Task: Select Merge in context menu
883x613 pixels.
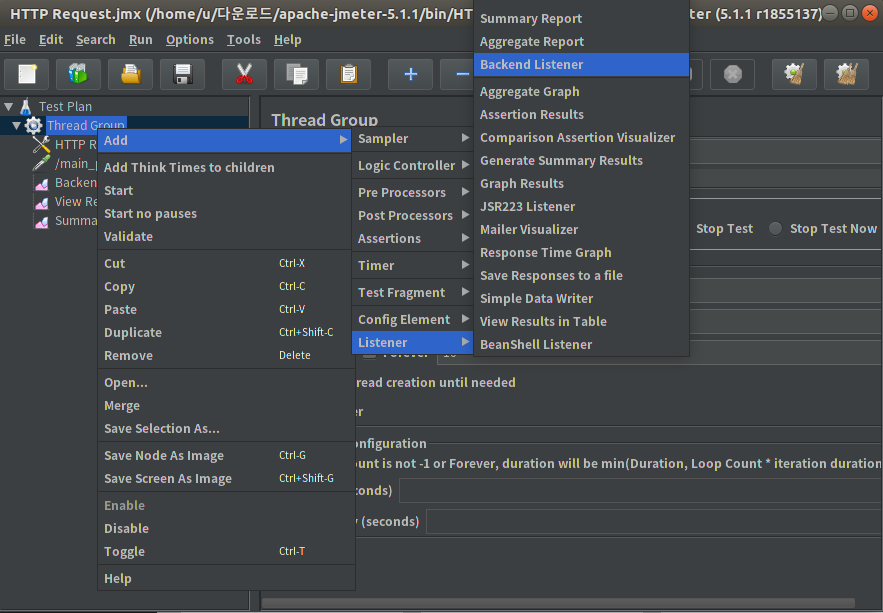Action: [x=225, y=406]
